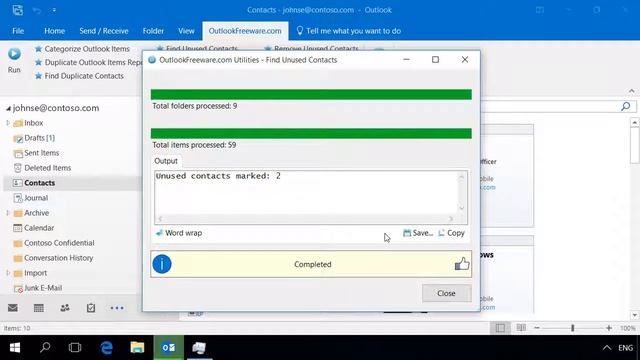Click the folders processed progress bar
The image size is (640, 360).
311,95
